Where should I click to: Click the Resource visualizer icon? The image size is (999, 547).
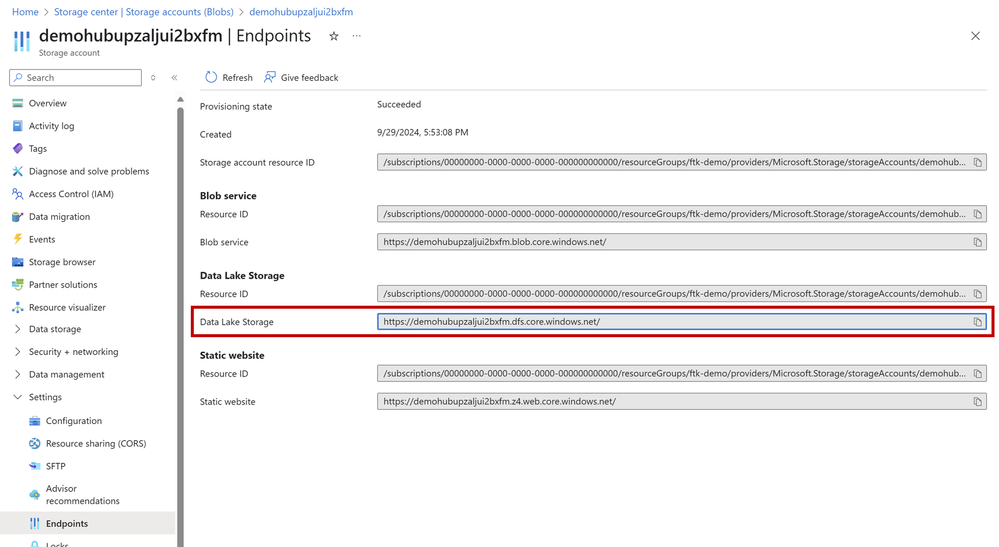(x=18, y=308)
